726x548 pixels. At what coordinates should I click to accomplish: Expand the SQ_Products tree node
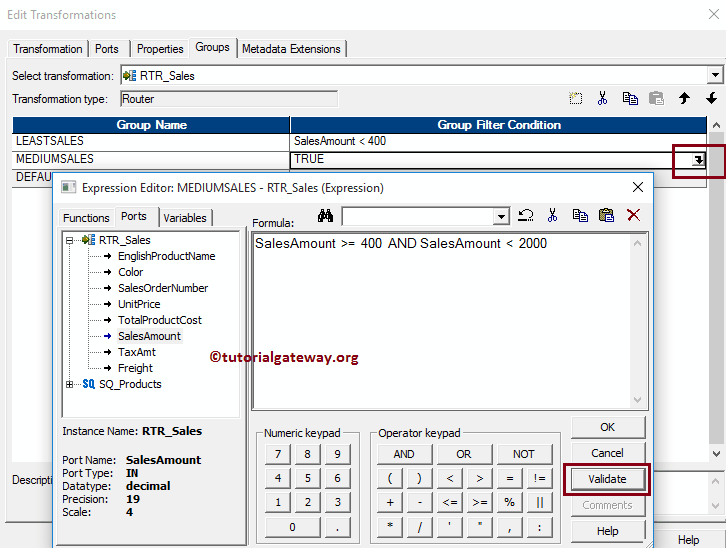(x=69, y=384)
